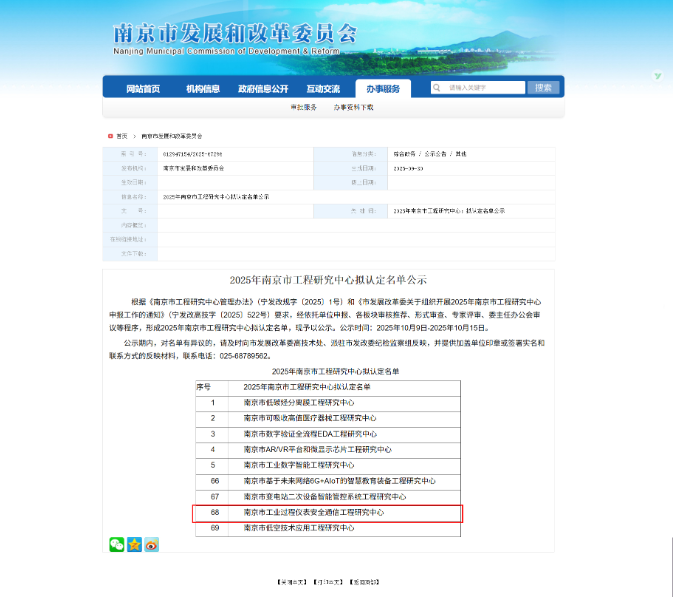Go to 互动交流 section
Screen dimensions: 673x607
[x=322, y=89]
